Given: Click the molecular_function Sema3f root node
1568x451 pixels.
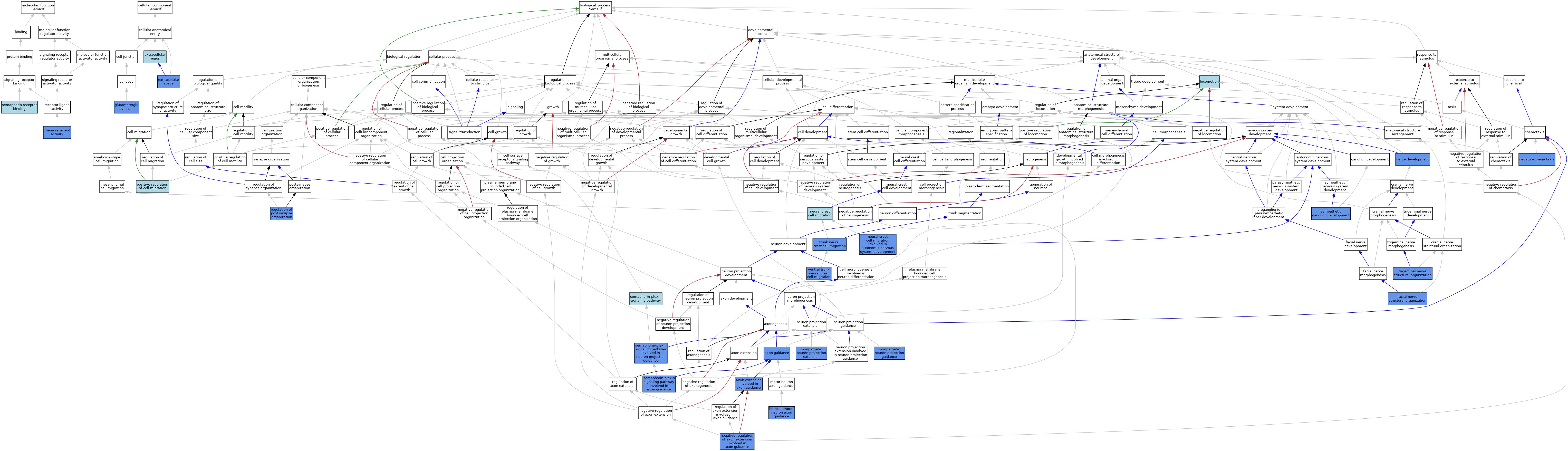Looking at the screenshot, I should click(38, 7).
